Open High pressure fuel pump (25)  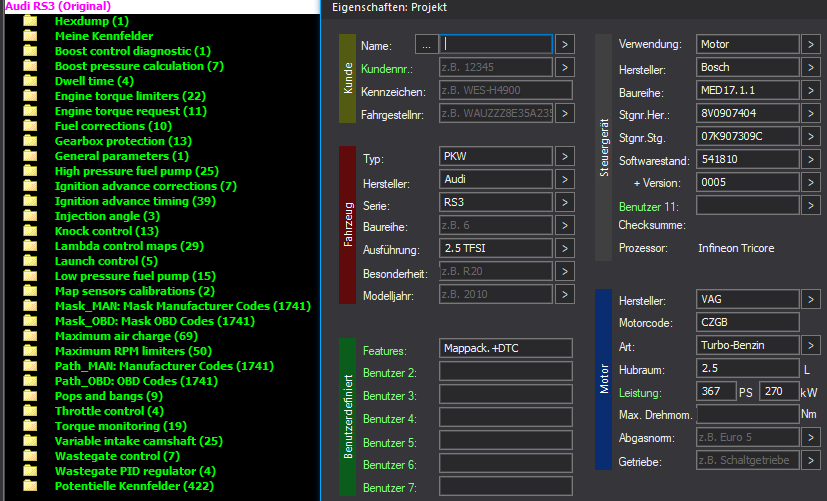(x=137, y=171)
